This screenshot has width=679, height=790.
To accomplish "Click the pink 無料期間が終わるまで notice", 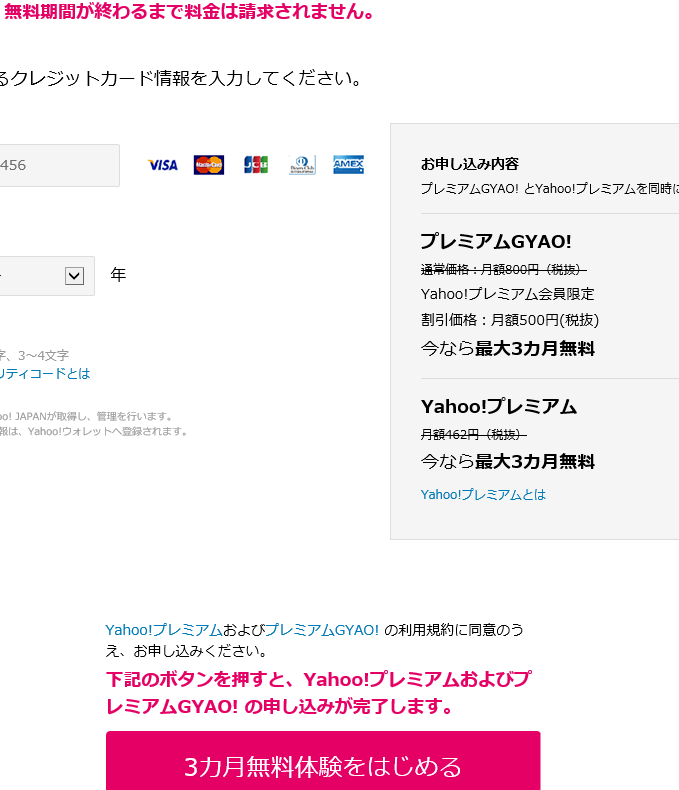I will tap(189, 11).
